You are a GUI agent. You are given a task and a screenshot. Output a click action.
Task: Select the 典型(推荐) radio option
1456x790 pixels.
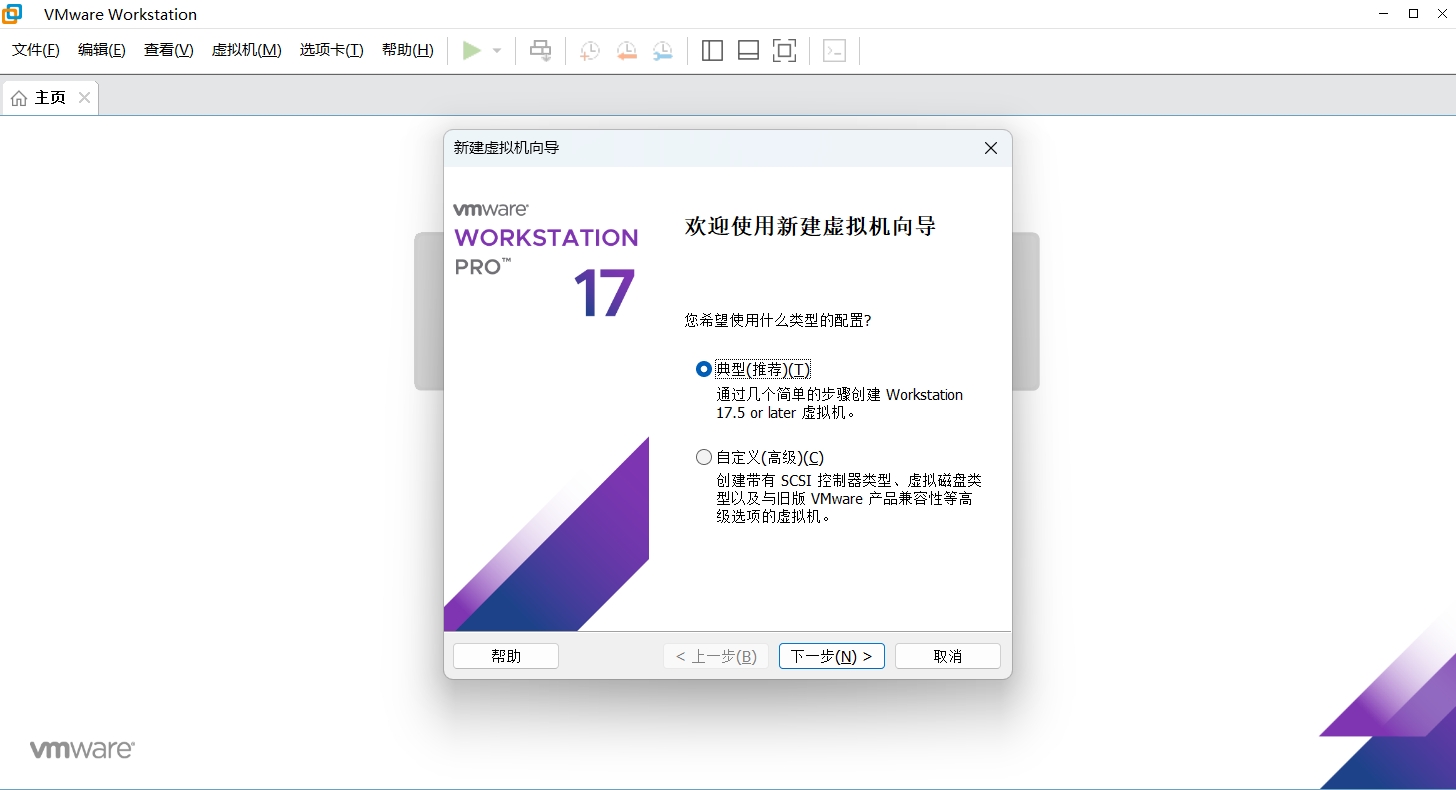pyautogui.click(x=704, y=369)
